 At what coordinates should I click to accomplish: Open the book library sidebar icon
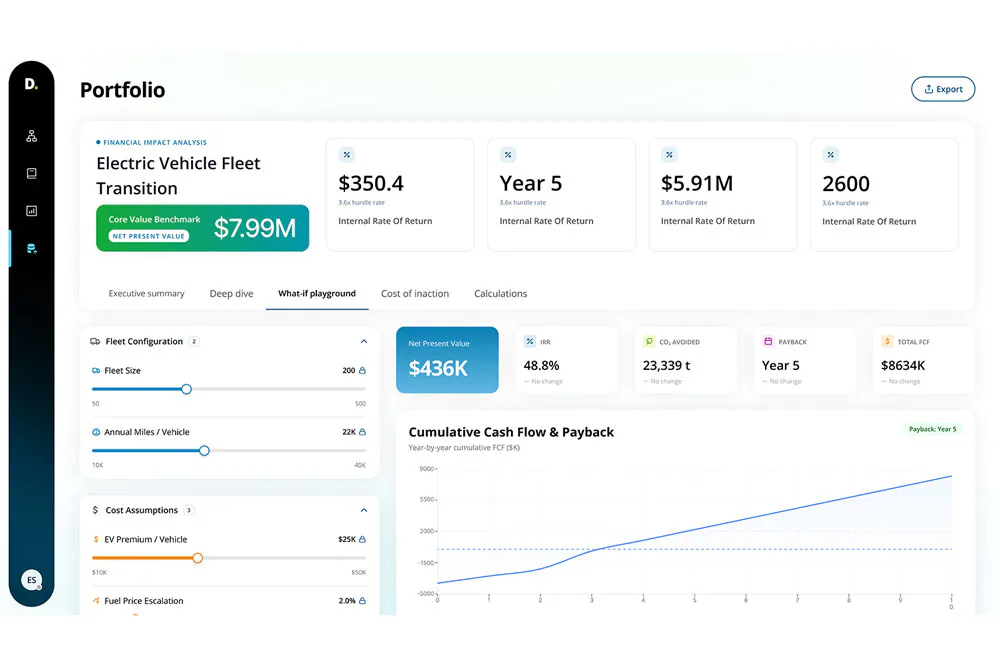[31, 173]
